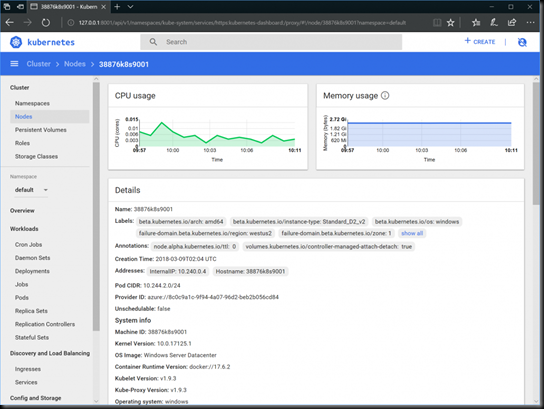The image size is (544, 409).
Task: Go to Nodes breadcrumb
Action: point(75,64)
